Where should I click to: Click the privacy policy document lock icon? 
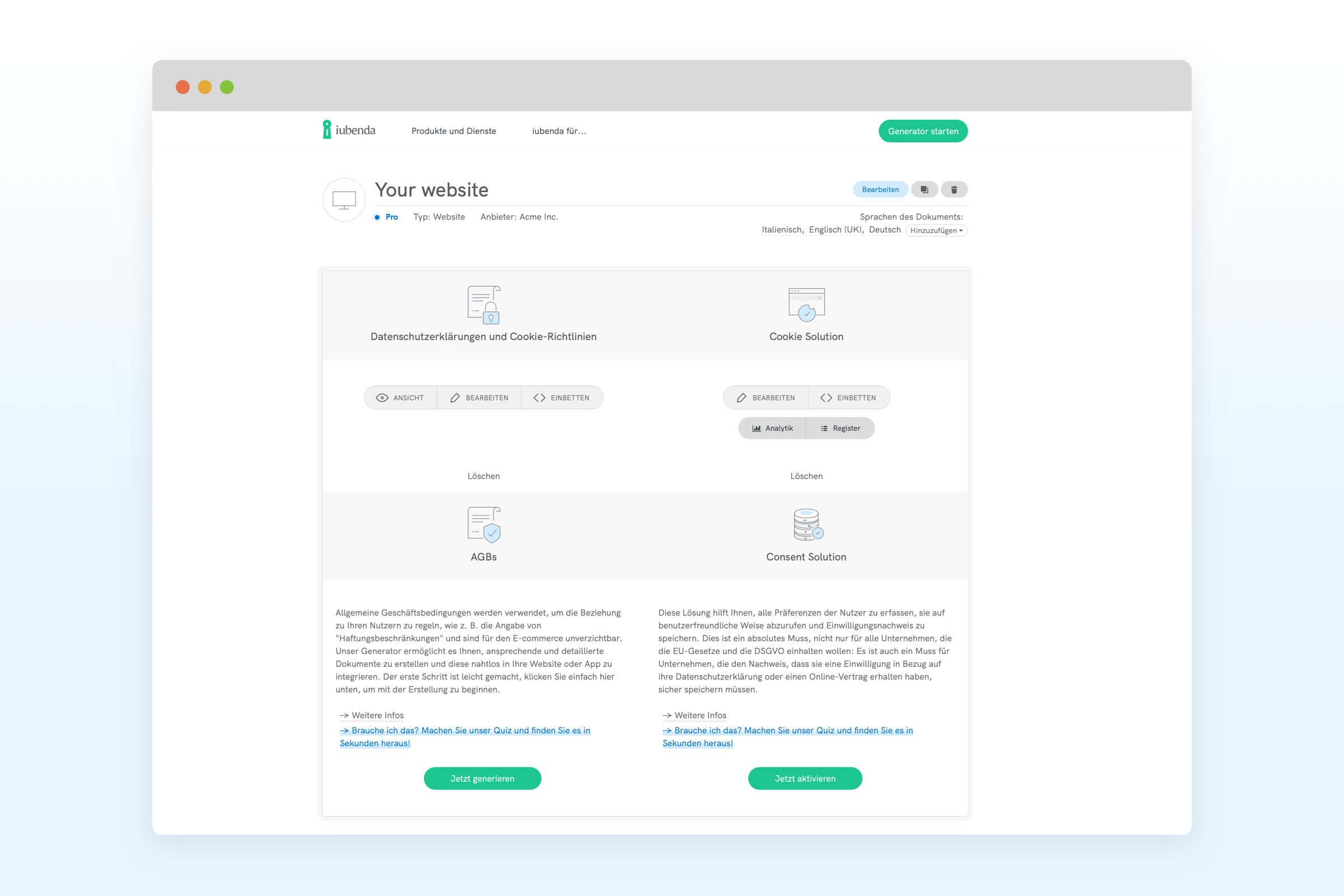483,305
